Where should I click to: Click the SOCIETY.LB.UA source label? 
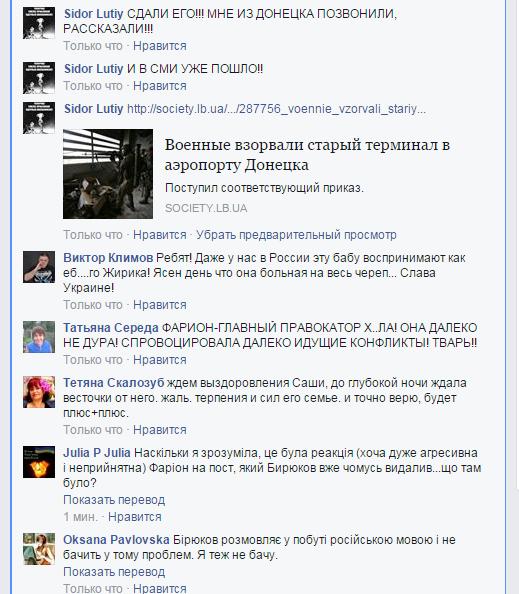206,208
